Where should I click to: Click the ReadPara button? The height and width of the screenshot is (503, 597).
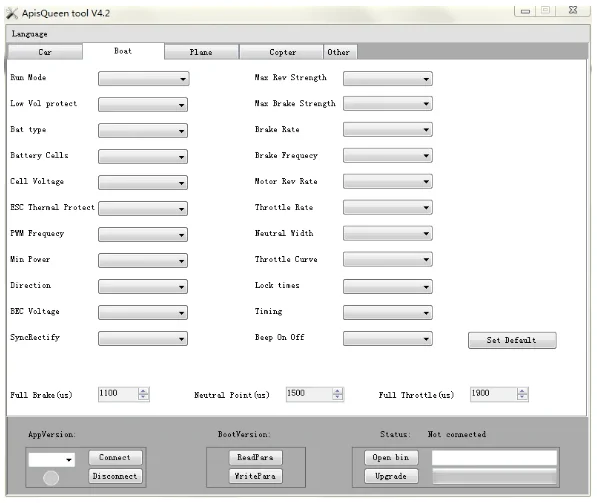[255, 457]
